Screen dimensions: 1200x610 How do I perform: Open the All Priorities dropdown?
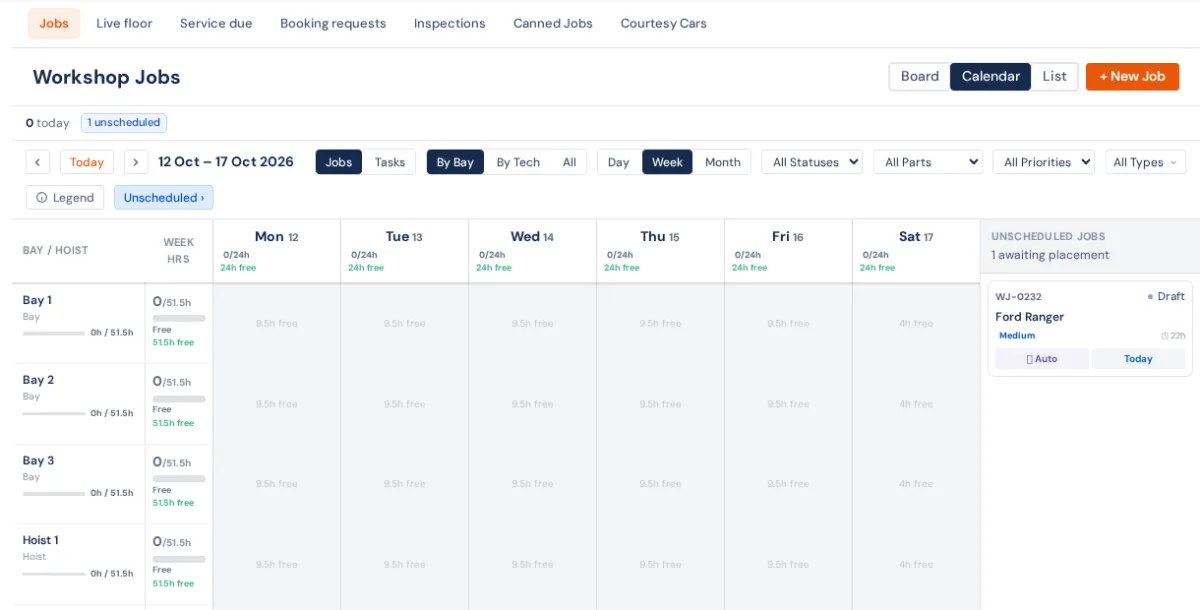pos(1043,162)
